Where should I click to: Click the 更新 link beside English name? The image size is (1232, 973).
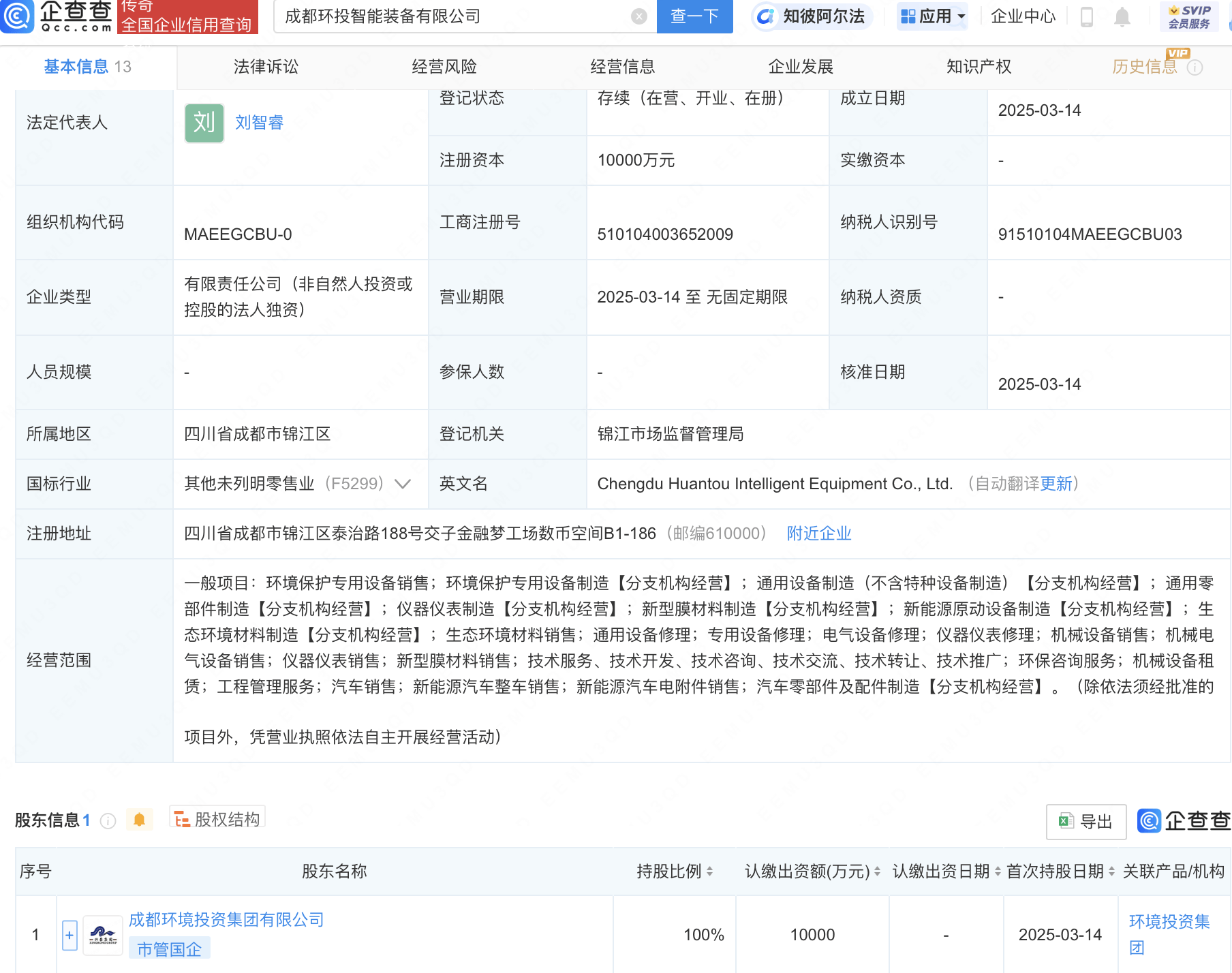[x=1056, y=484]
